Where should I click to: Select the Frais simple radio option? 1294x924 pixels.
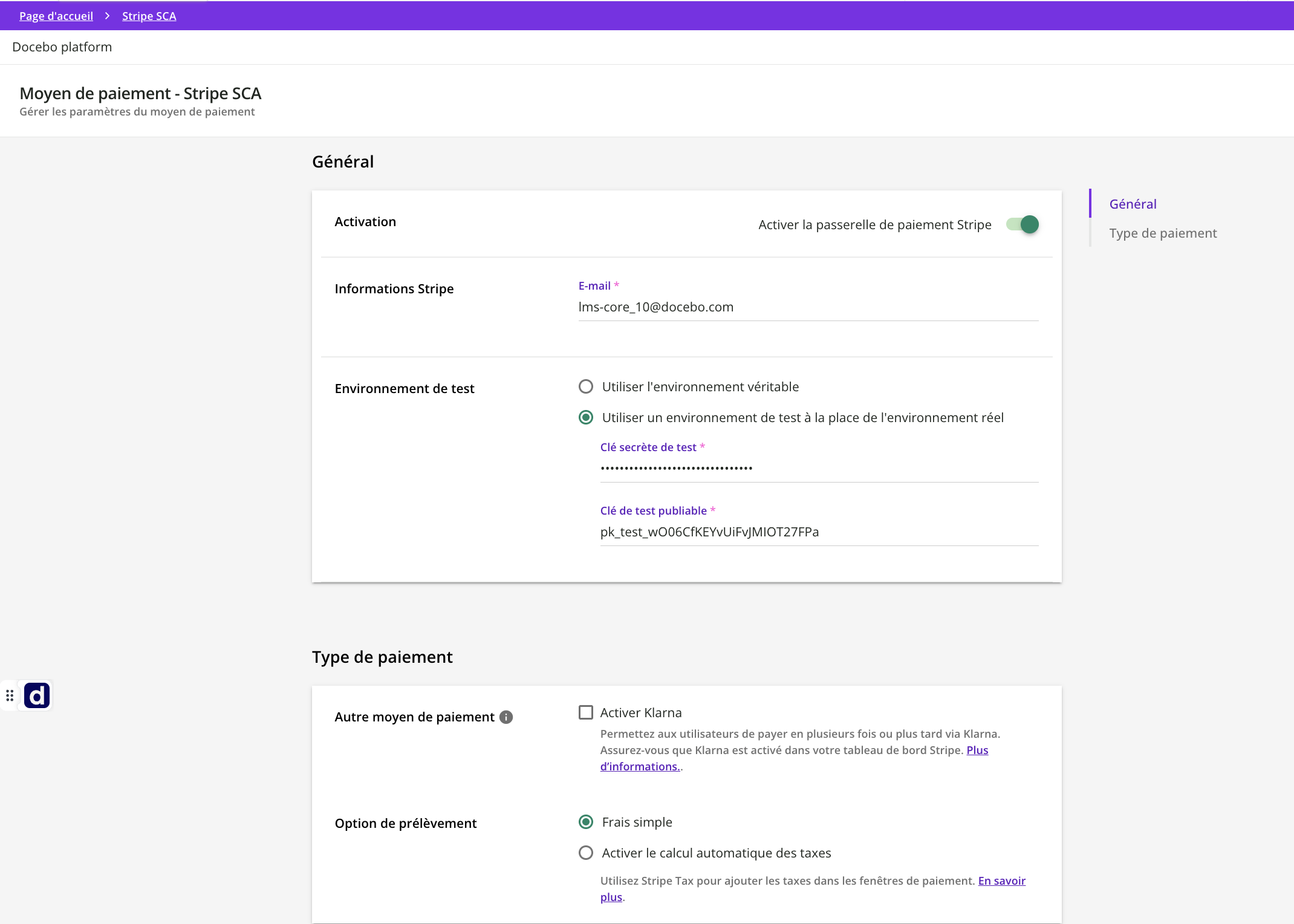585,822
